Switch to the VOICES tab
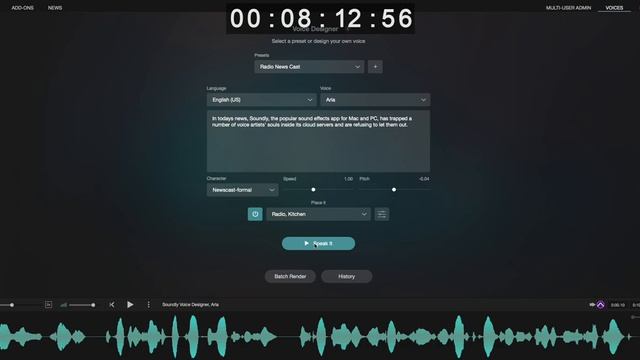640x360 pixels. click(614, 8)
